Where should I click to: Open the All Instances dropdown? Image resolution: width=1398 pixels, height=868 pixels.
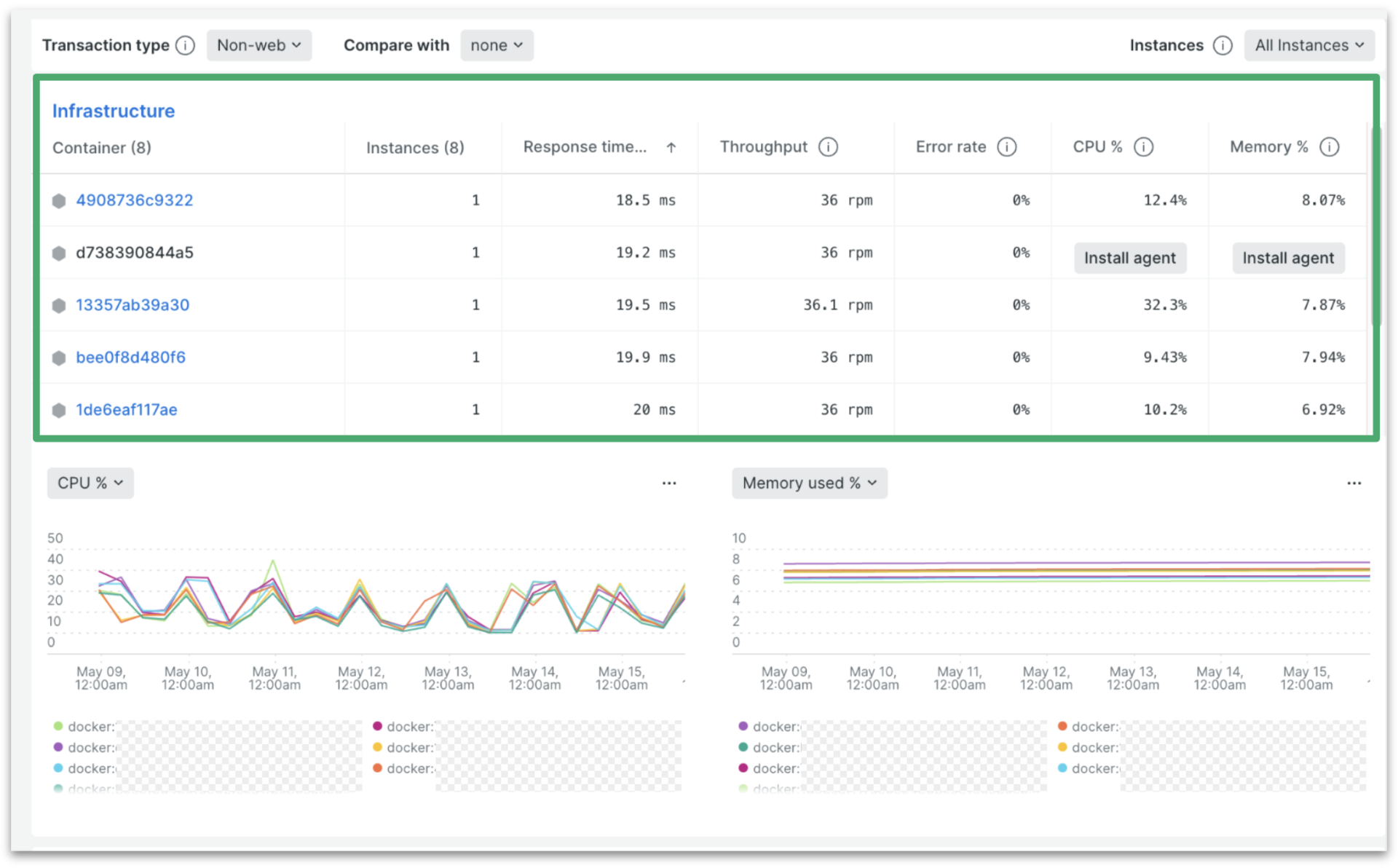(1309, 44)
